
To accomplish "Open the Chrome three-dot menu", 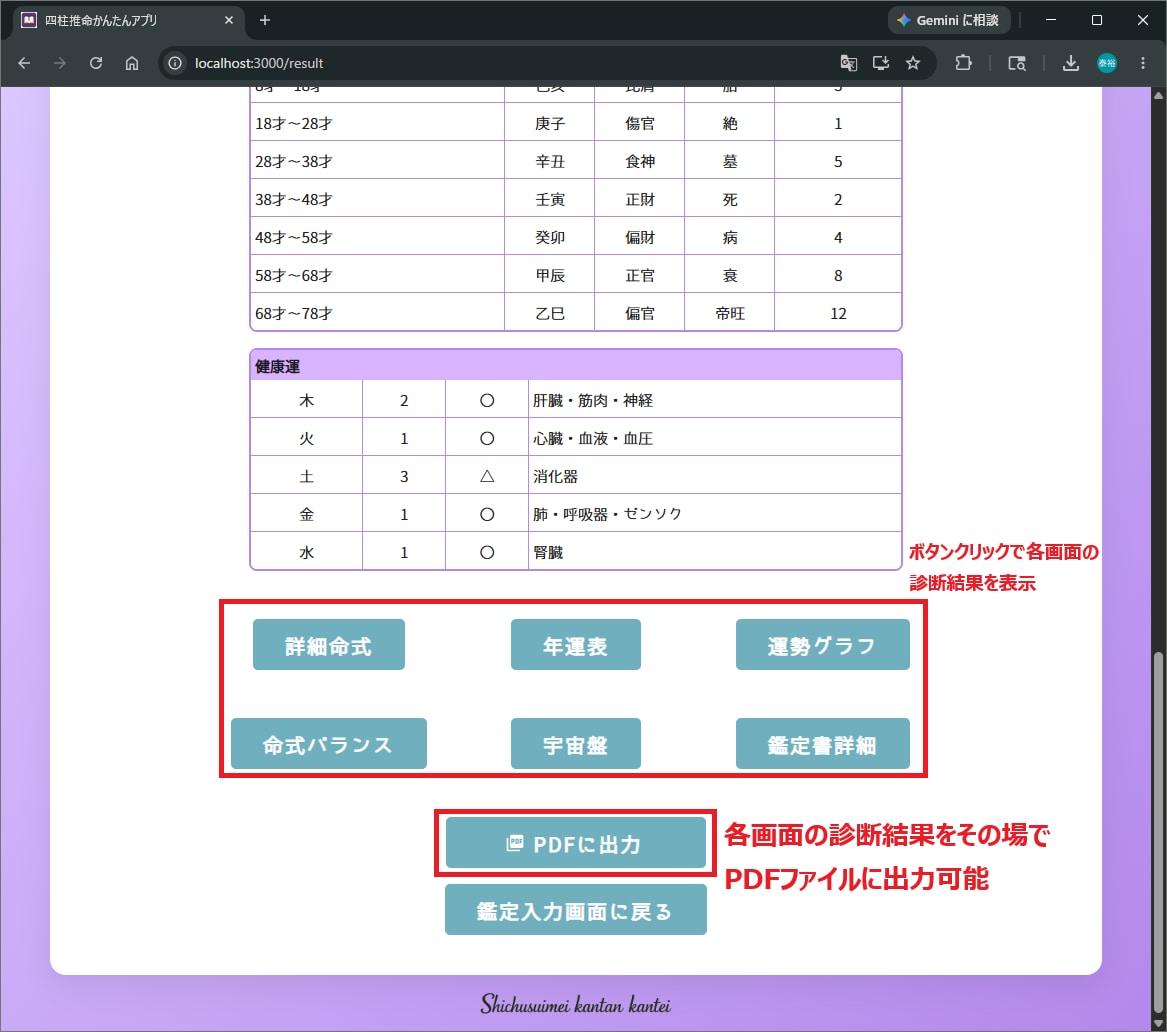I will coord(1143,63).
